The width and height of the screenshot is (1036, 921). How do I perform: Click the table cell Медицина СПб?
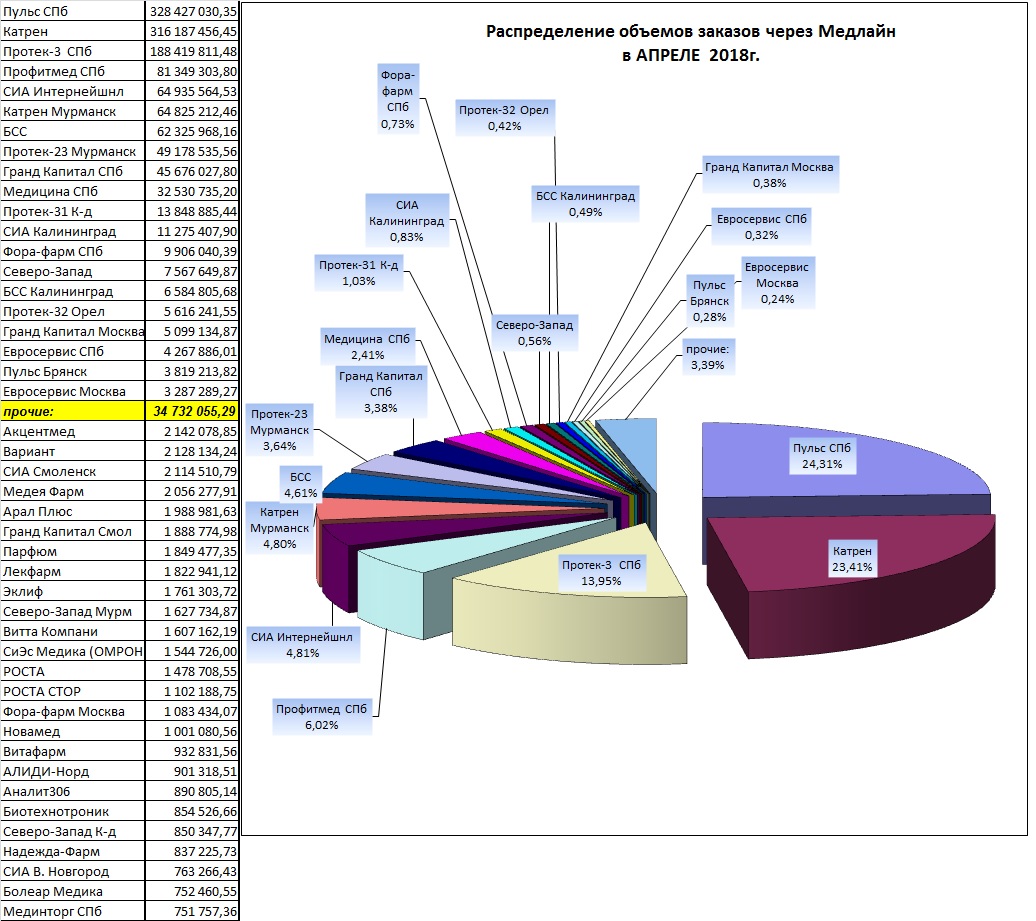pyautogui.click(x=72, y=192)
